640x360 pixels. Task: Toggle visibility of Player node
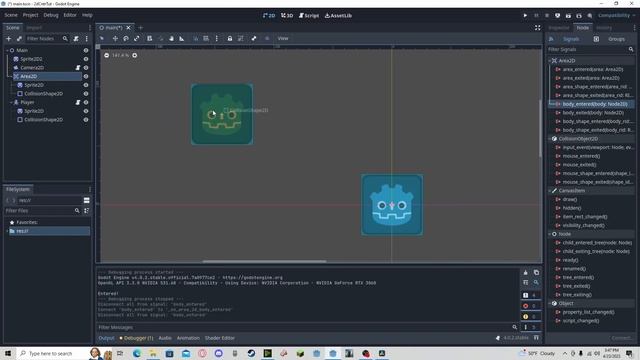pyautogui.click(x=86, y=102)
